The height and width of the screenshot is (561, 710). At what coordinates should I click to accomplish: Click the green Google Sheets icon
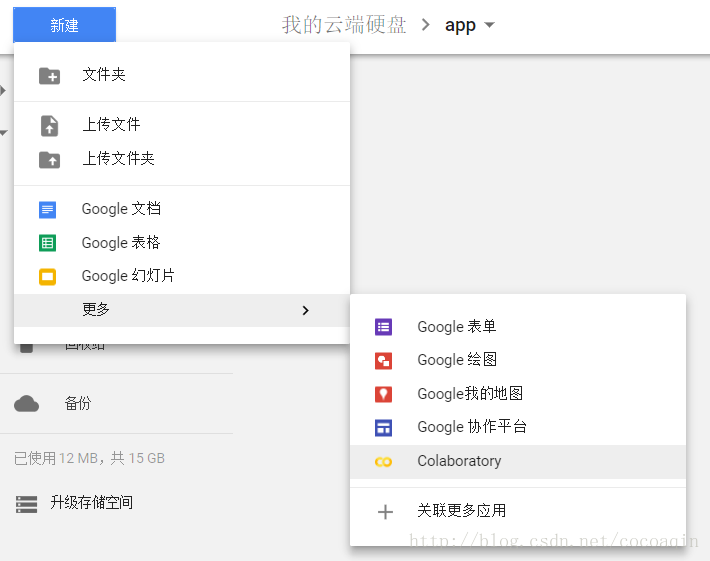[x=48, y=243]
